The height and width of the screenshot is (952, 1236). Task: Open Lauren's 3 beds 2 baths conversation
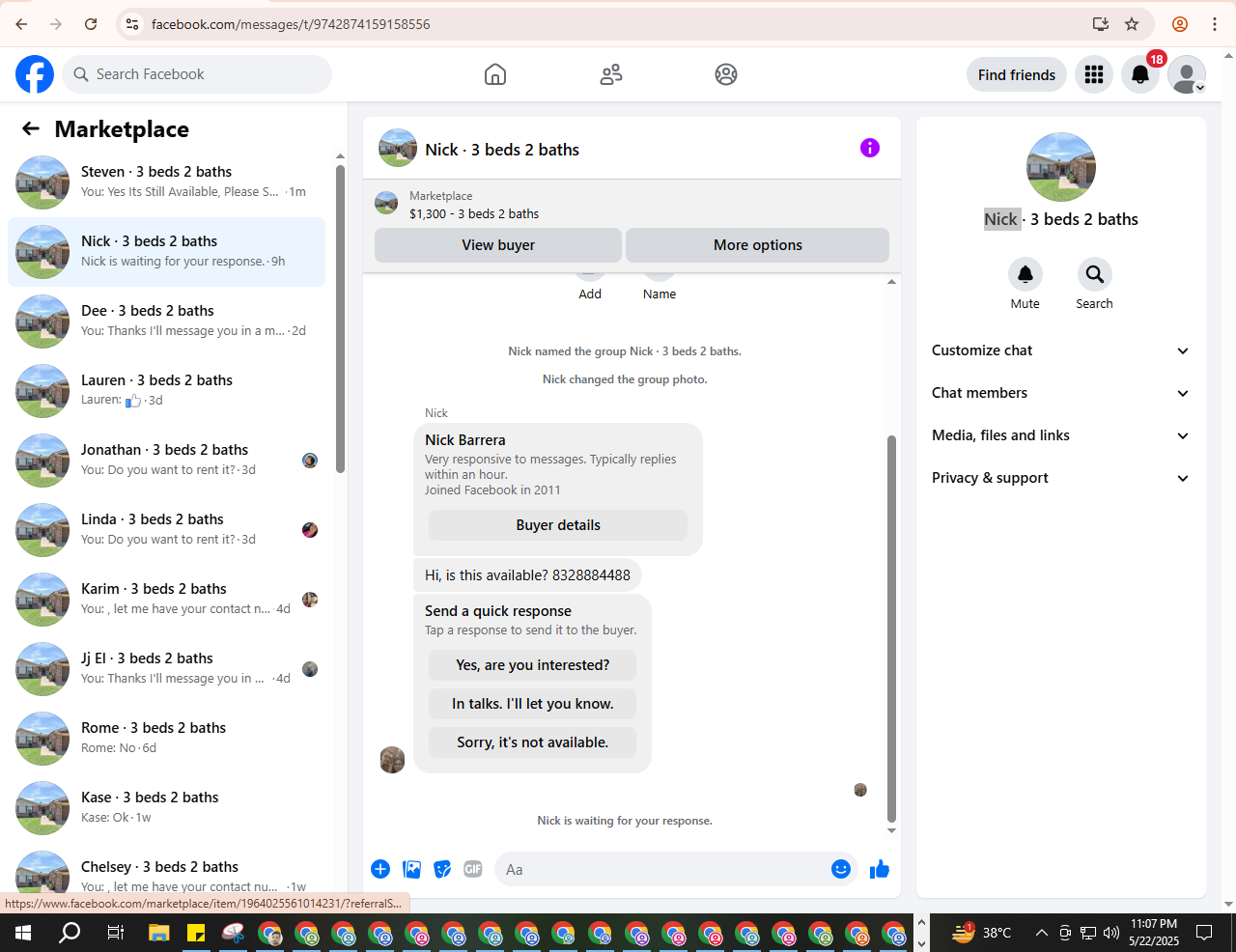[x=166, y=391]
